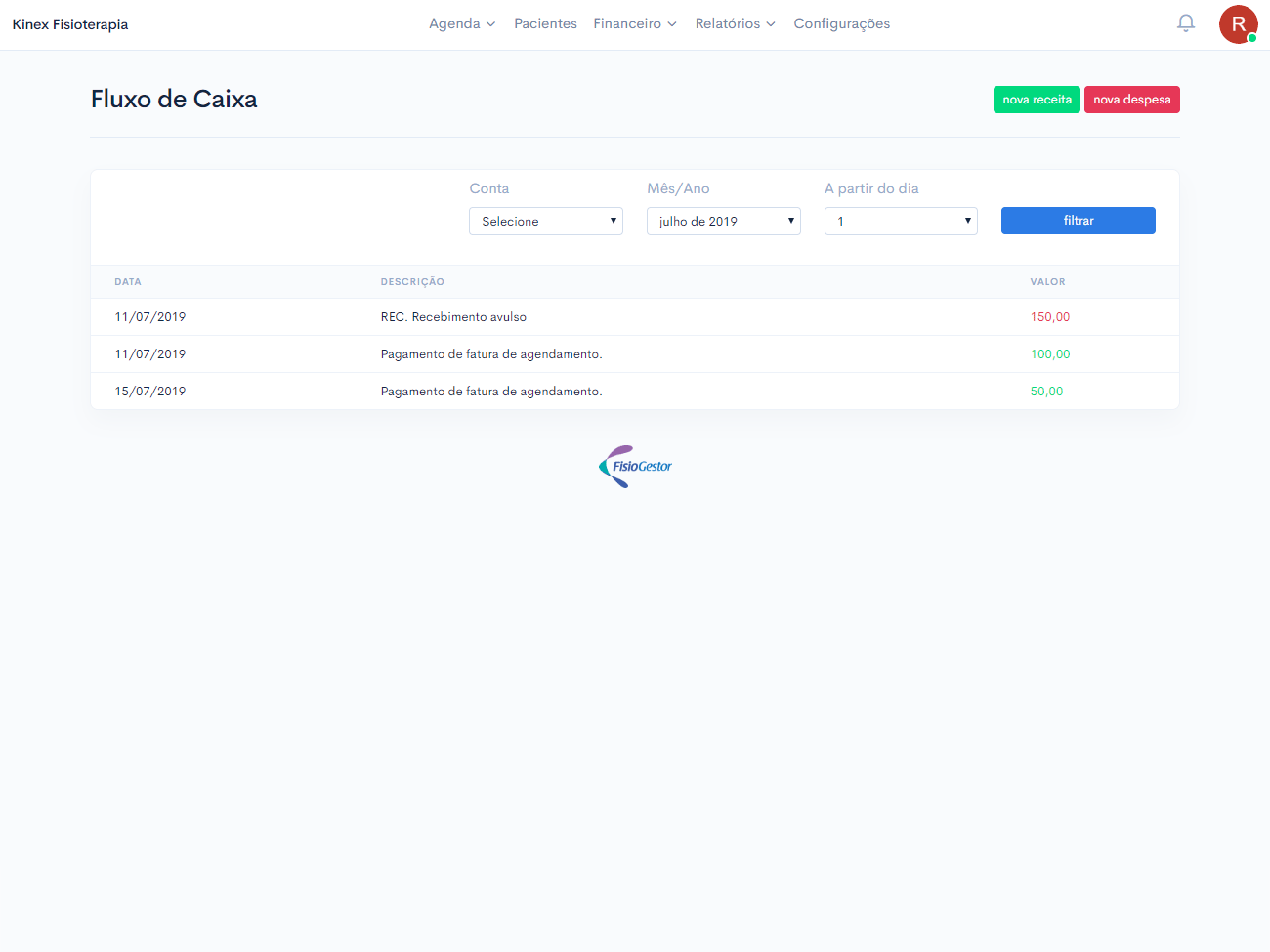The image size is (1270, 952).
Task: Open the user avatar R menu
Action: tap(1239, 24)
